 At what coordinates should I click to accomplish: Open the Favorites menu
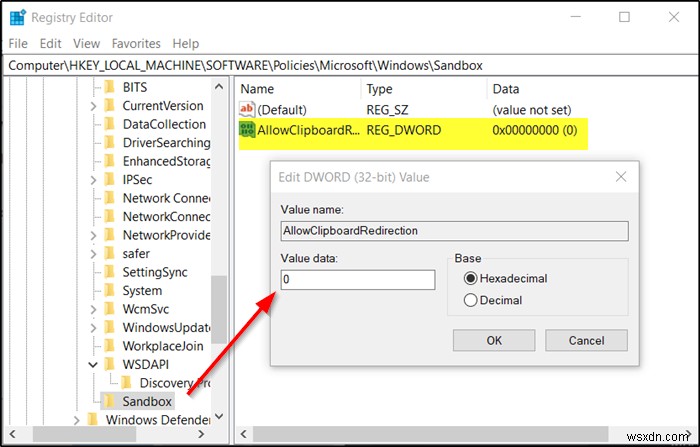136,43
